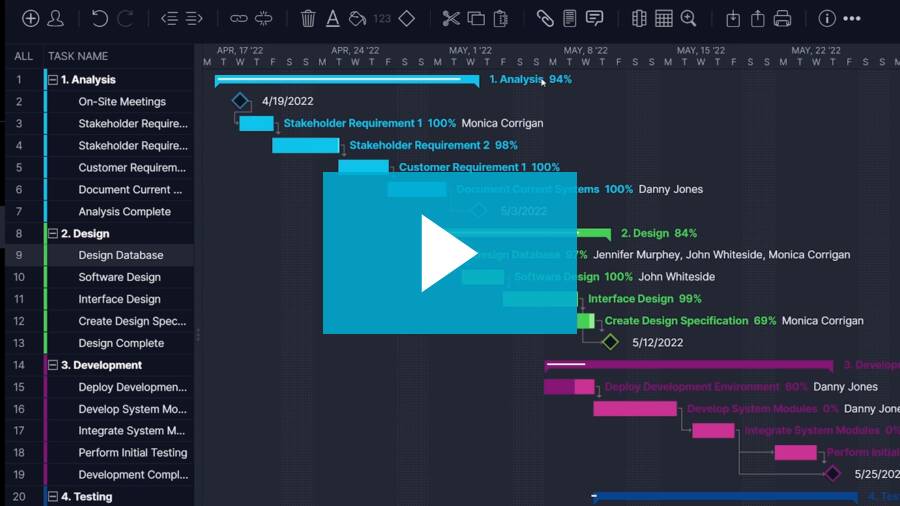Open the paint bucket fill color tool

[357, 18]
